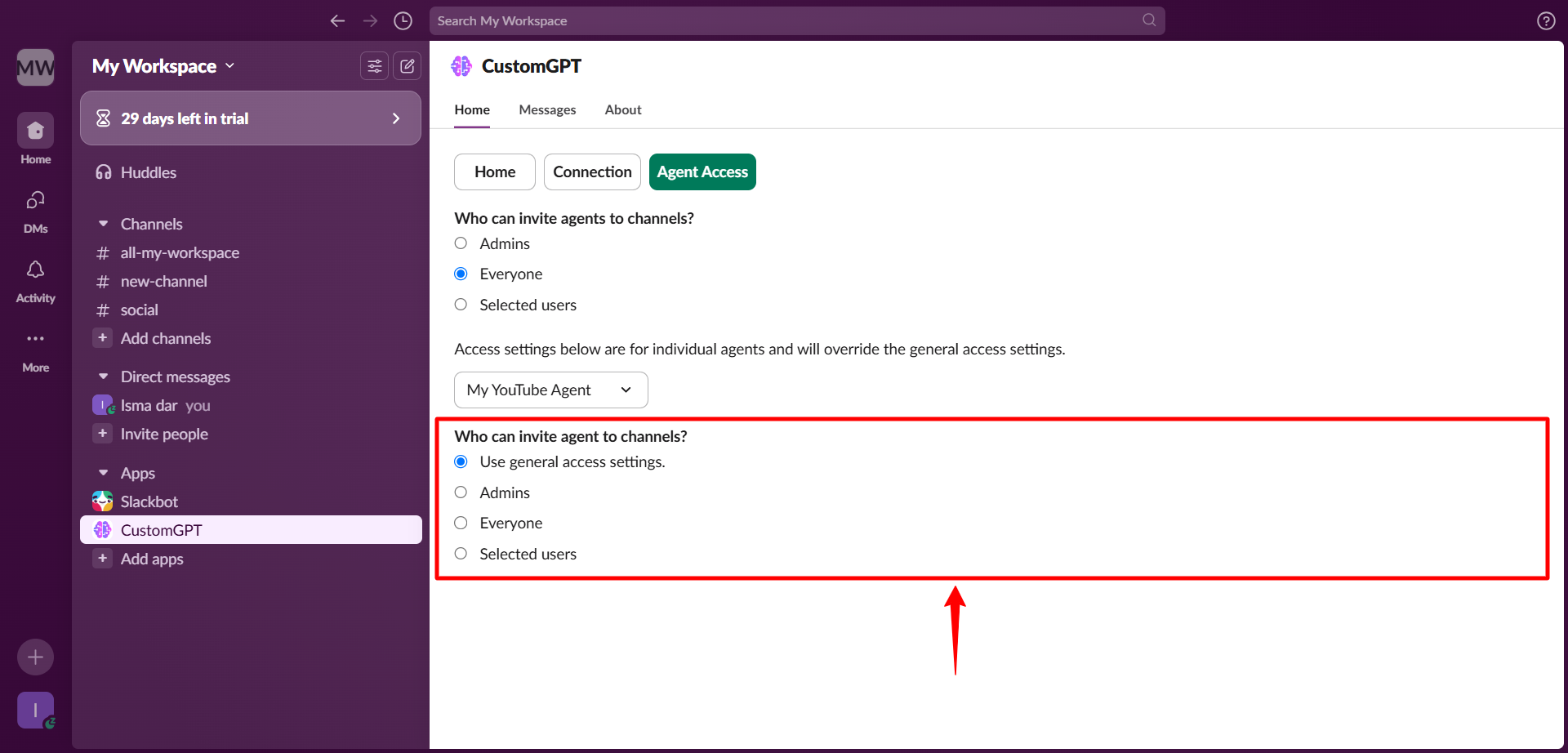
Task: Switch to the About tab
Action: pyautogui.click(x=623, y=109)
